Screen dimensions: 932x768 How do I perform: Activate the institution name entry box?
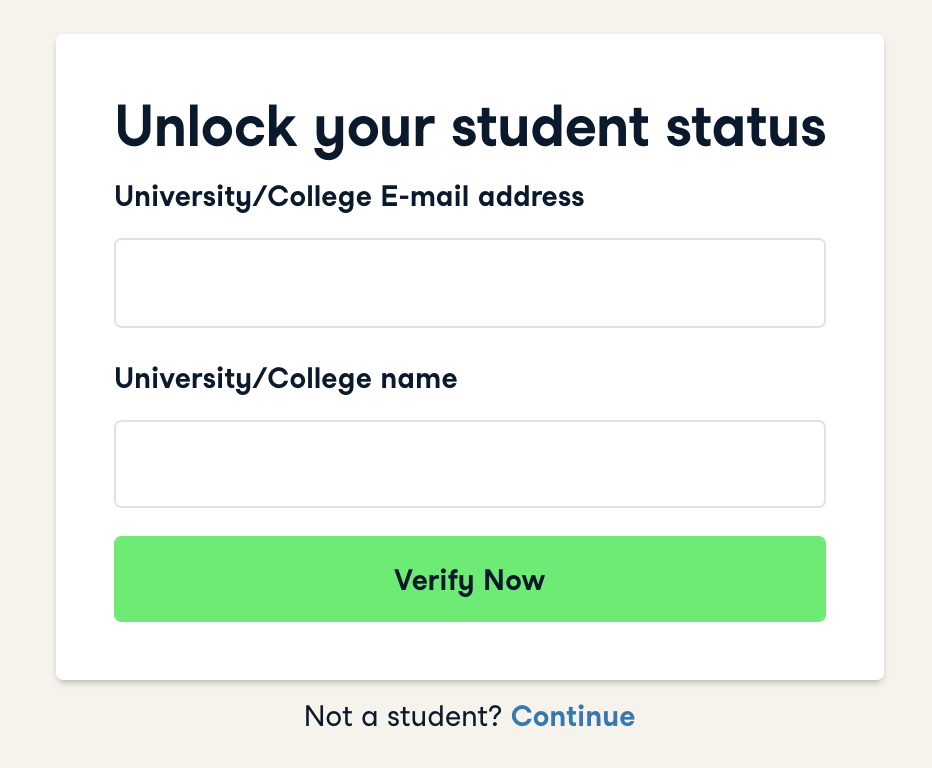point(469,464)
